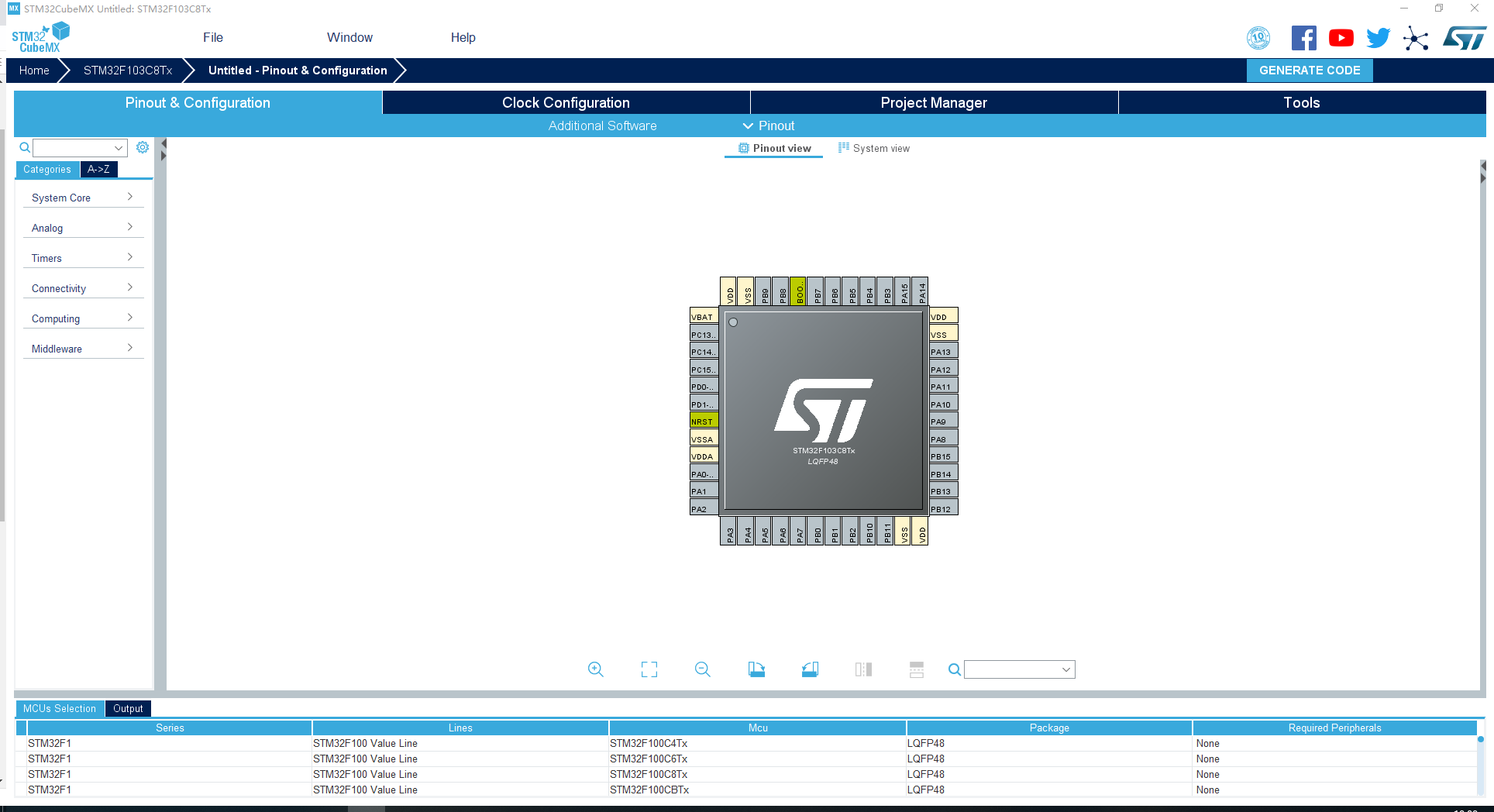1494x812 pixels.
Task: Open the STM32CubeMX Facebook page icon
Action: point(1303,37)
